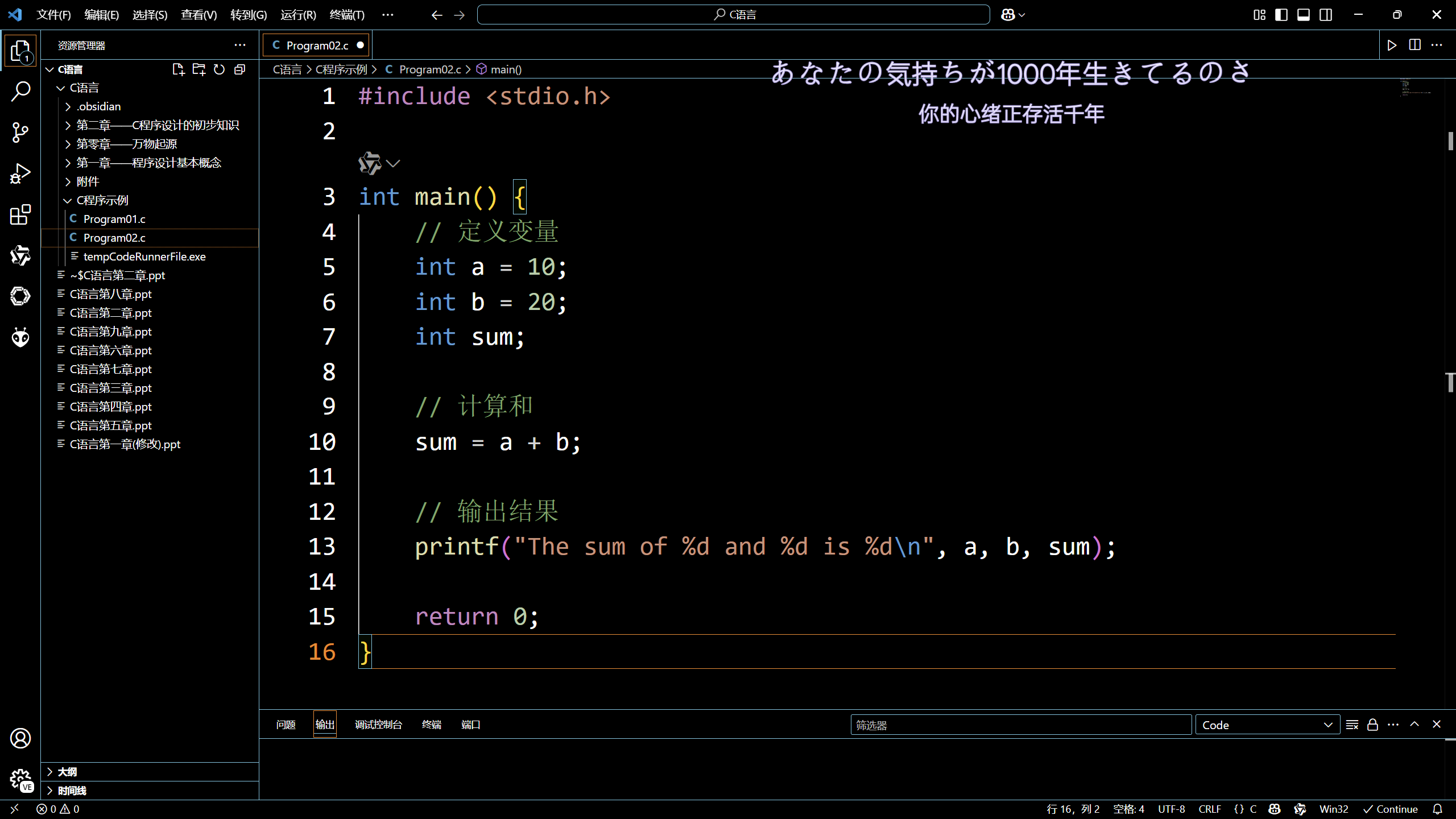This screenshot has width=1456, height=819.
Task: Click the UTF-8 encoding in status bar
Action: click(1171, 809)
